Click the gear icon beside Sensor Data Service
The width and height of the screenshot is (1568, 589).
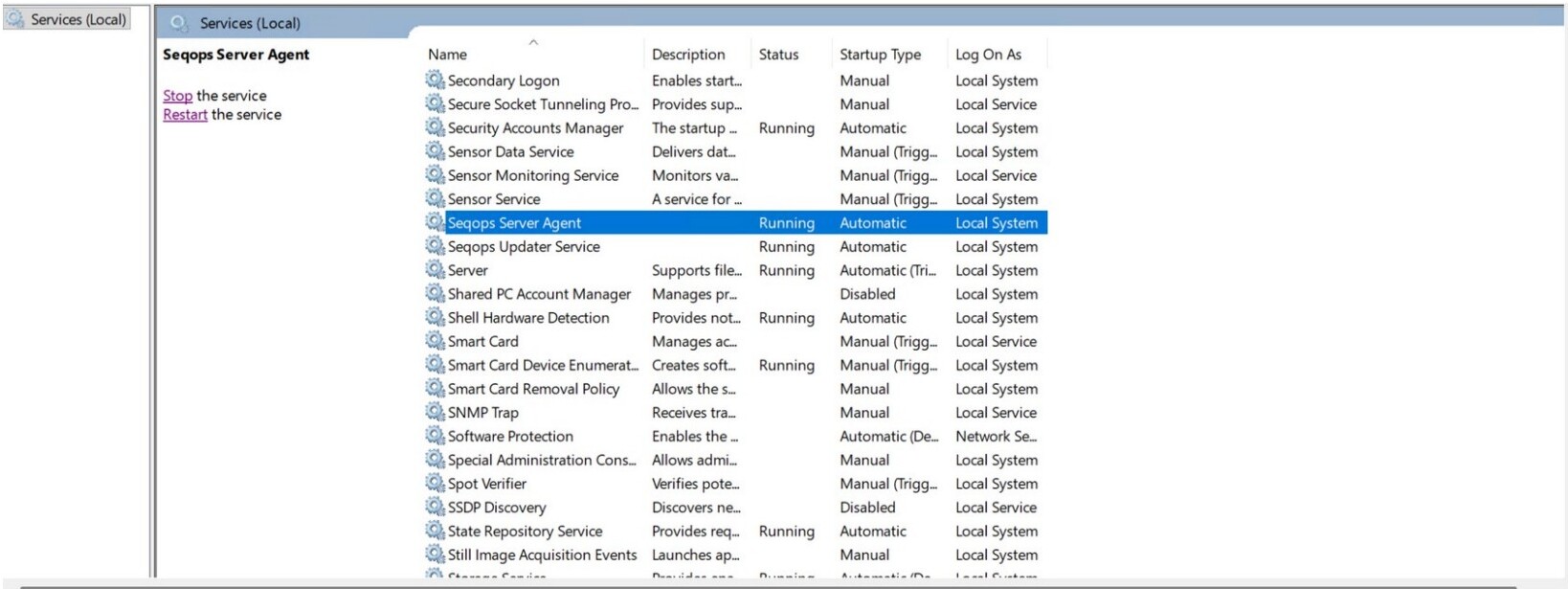[436, 151]
